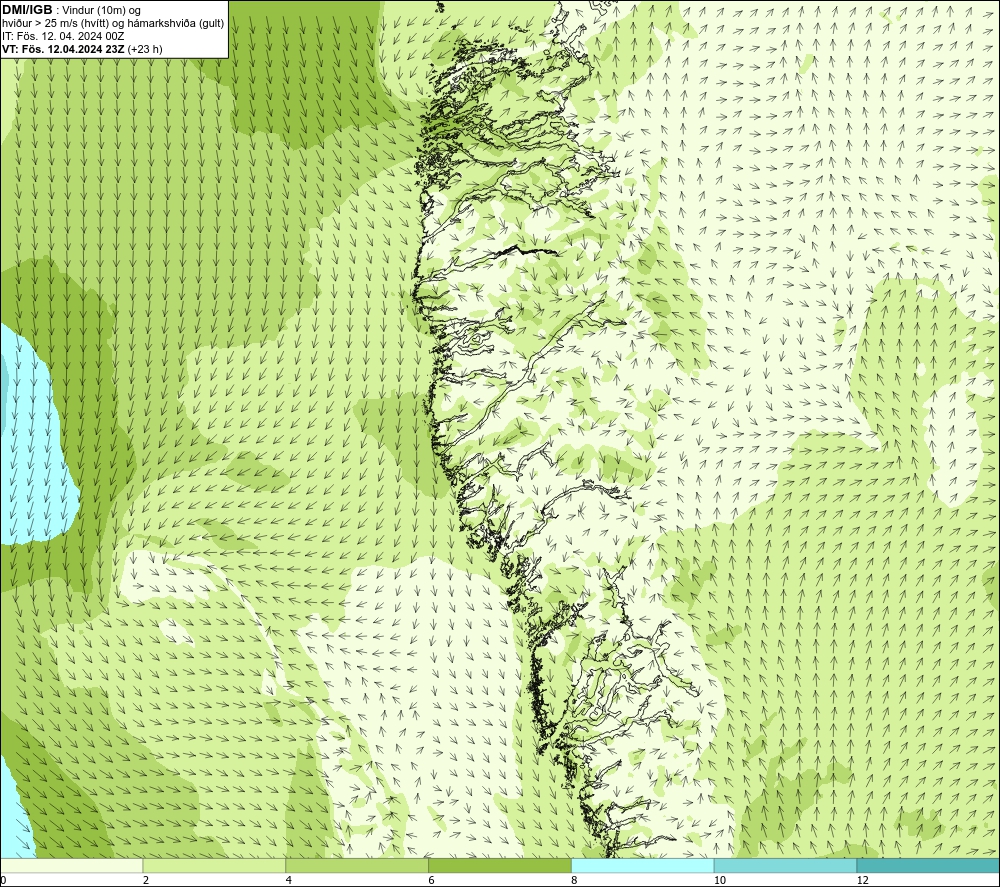Select the palest 0–2 m/s color band
This screenshot has height=887, width=1000.
(x=71, y=865)
